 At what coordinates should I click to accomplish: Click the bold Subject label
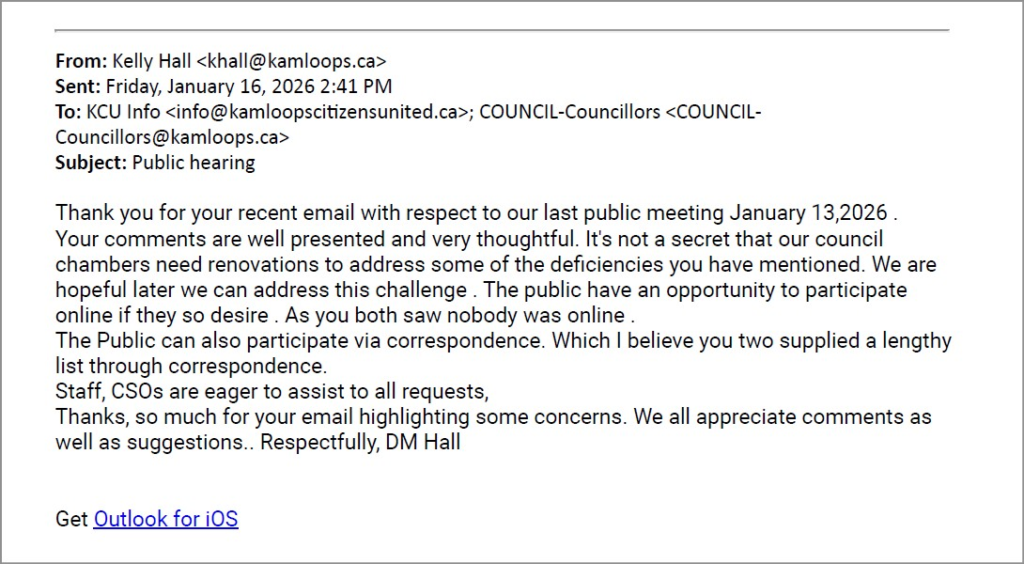click(x=91, y=162)
